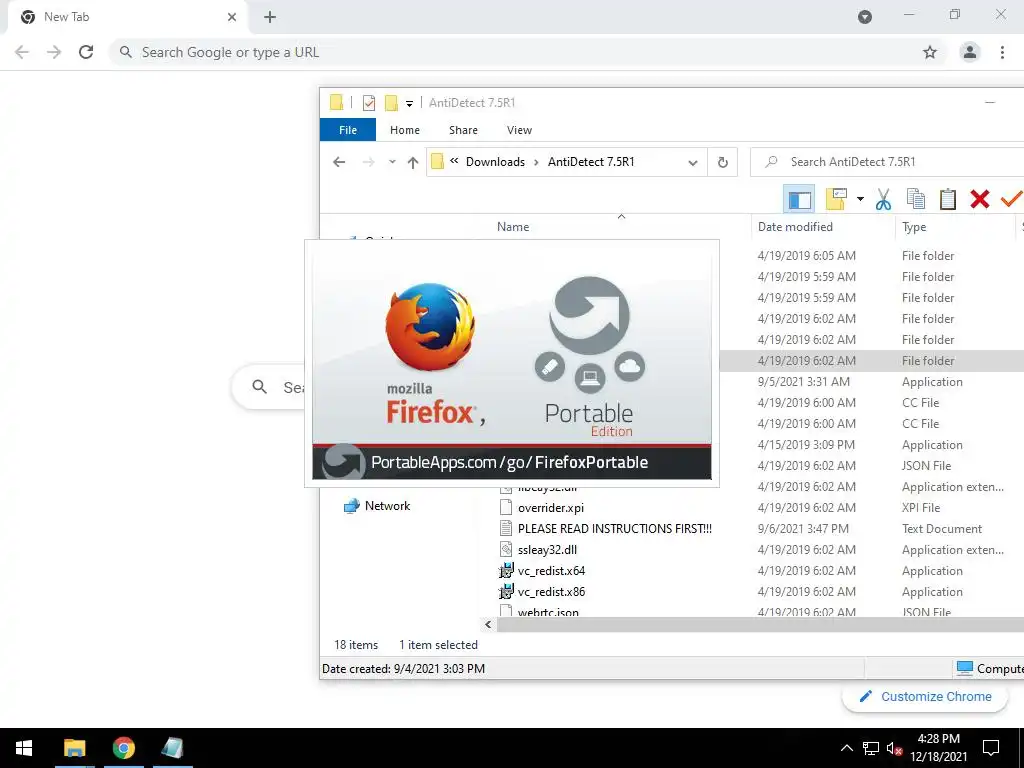Image resolution: width=1024 pixels, height=768 pixels.
Task: Open the Windows Start menu
Action: (x=24, y=748)
